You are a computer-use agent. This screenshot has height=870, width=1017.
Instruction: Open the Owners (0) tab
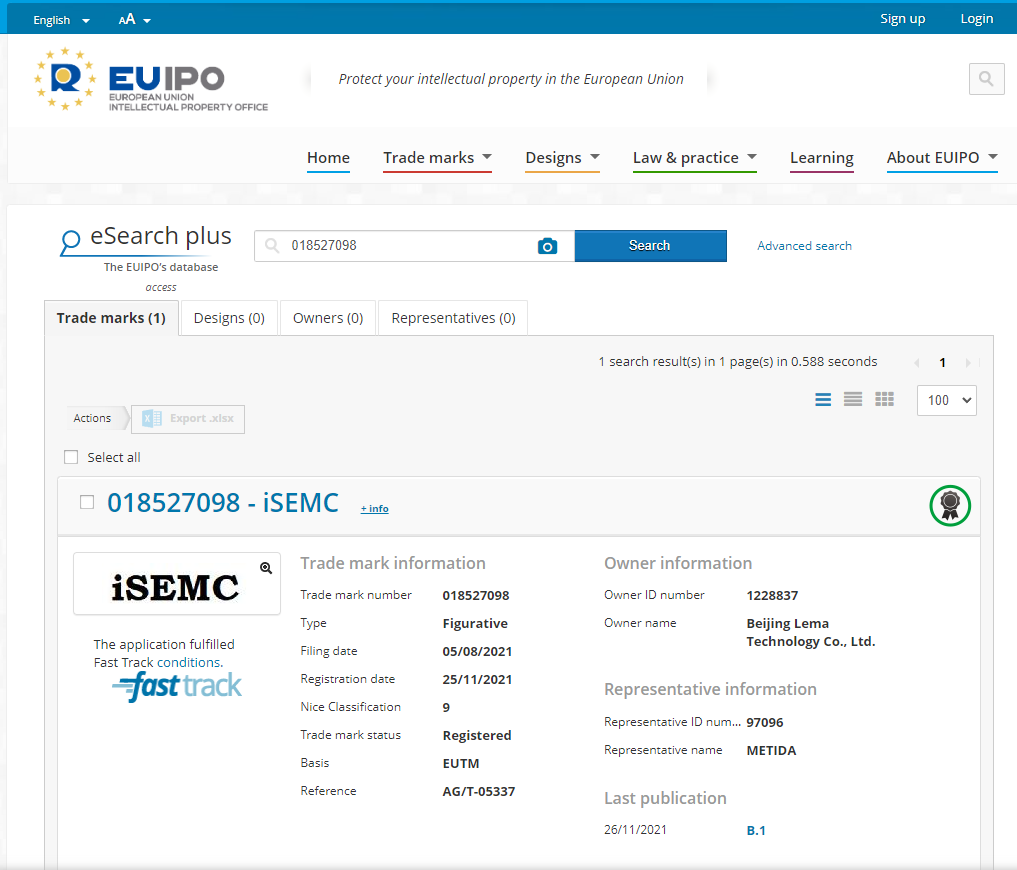click(x=328, y=318)
